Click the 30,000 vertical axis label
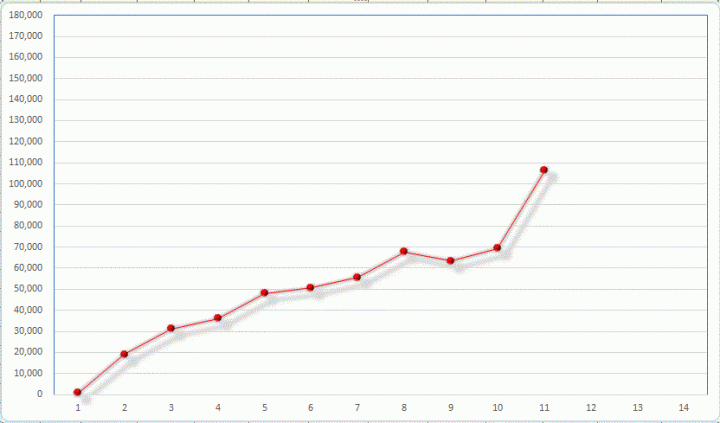This screenshot has height=423, width=720. [x=28, y=331]
